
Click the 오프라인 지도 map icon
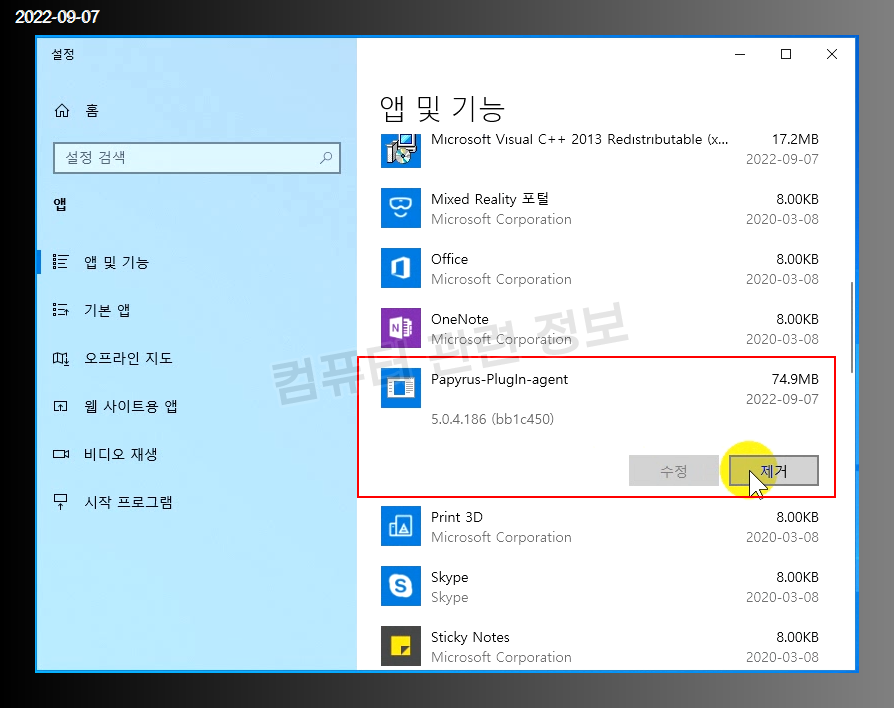tap(60, 358)
